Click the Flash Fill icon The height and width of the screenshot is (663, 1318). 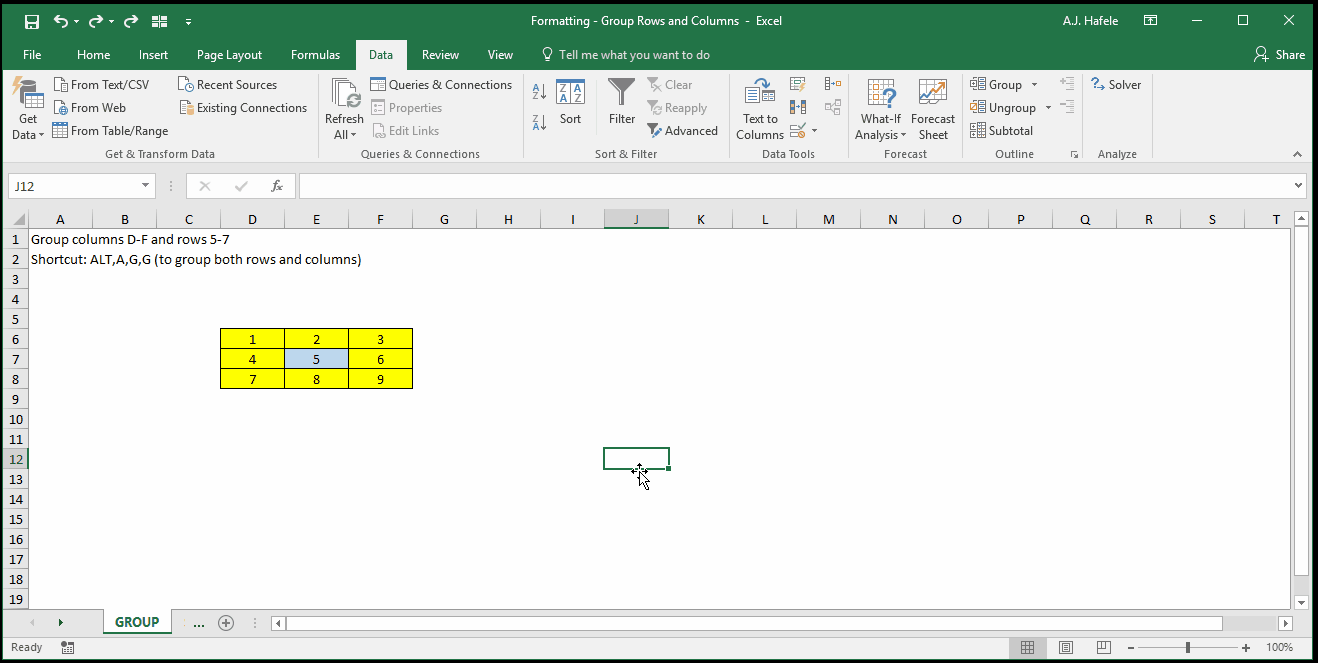point(798,85)
